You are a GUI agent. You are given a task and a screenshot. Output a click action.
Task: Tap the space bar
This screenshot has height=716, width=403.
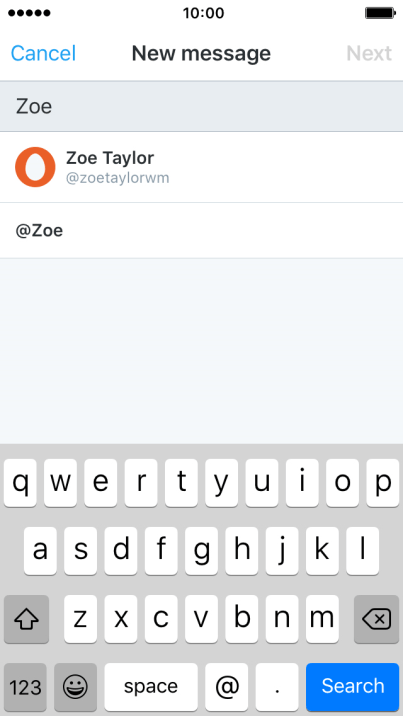point(151,686)
